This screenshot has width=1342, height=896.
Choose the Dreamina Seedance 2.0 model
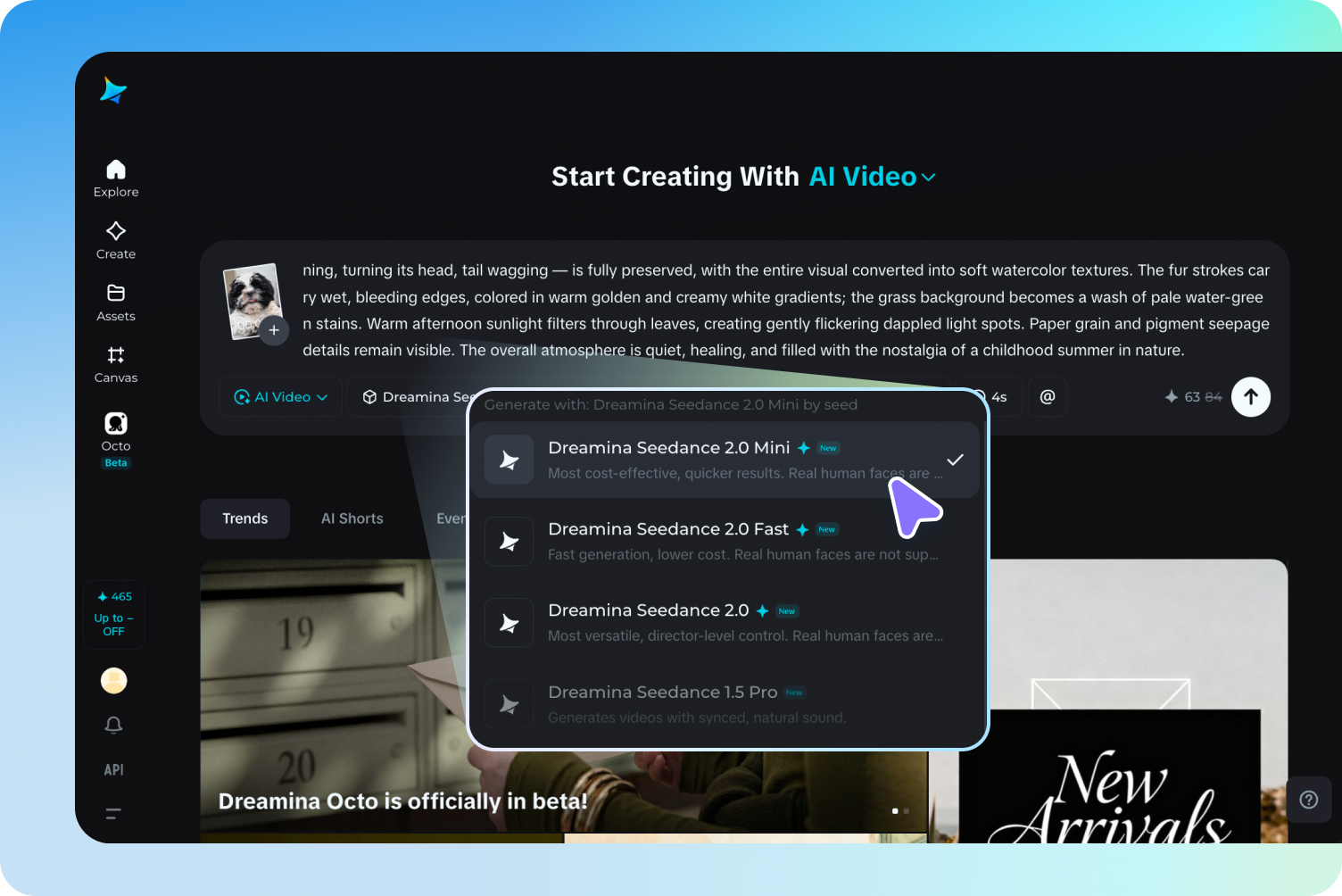click(725, 622)
